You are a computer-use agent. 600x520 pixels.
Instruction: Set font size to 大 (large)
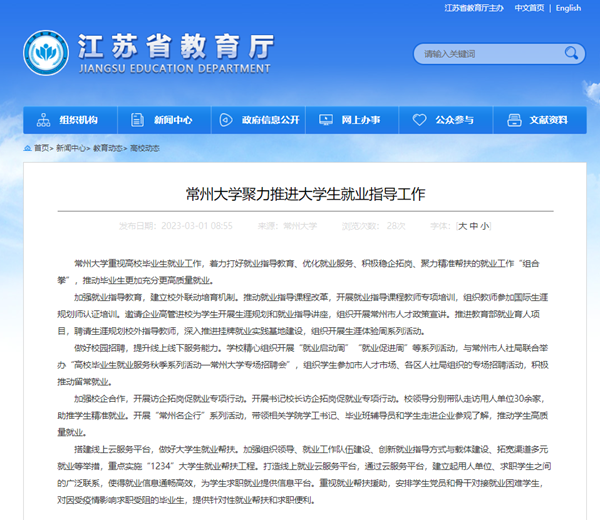click(462, 226)
